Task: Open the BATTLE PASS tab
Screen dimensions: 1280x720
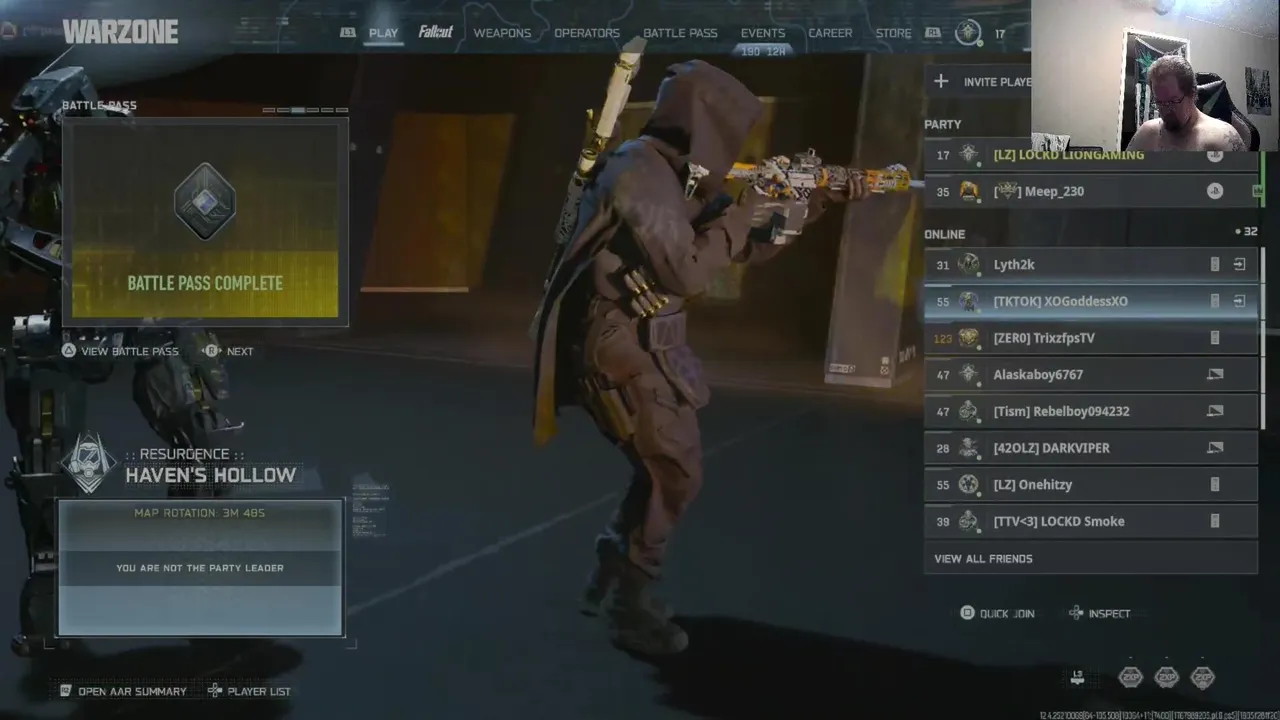Action: coord(680,33)
